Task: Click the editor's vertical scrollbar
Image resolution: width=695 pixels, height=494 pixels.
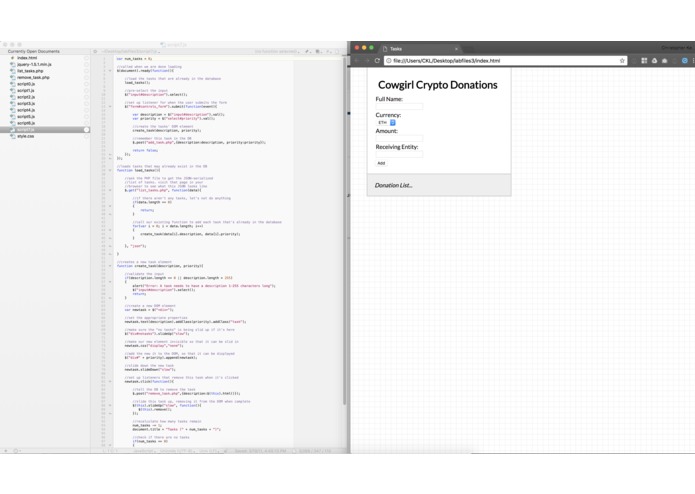Action: pyautogui.click(x=344, y=230)
